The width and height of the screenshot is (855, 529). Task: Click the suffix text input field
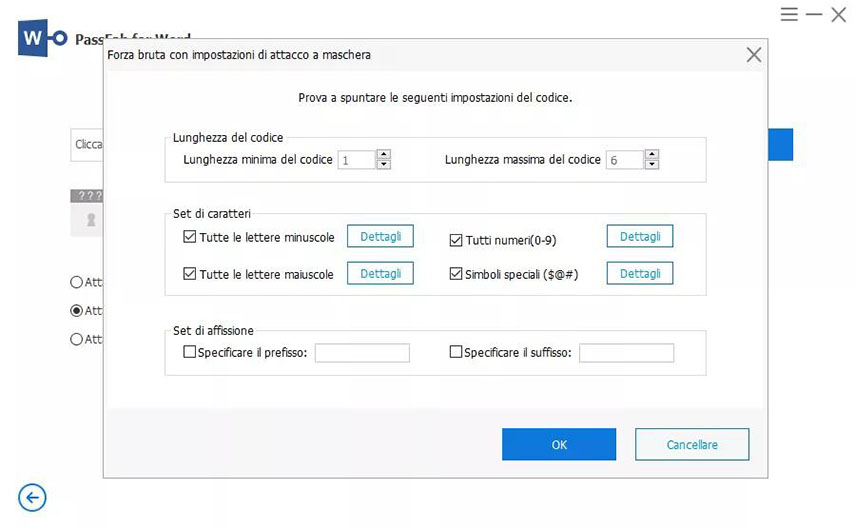(626, 353)
